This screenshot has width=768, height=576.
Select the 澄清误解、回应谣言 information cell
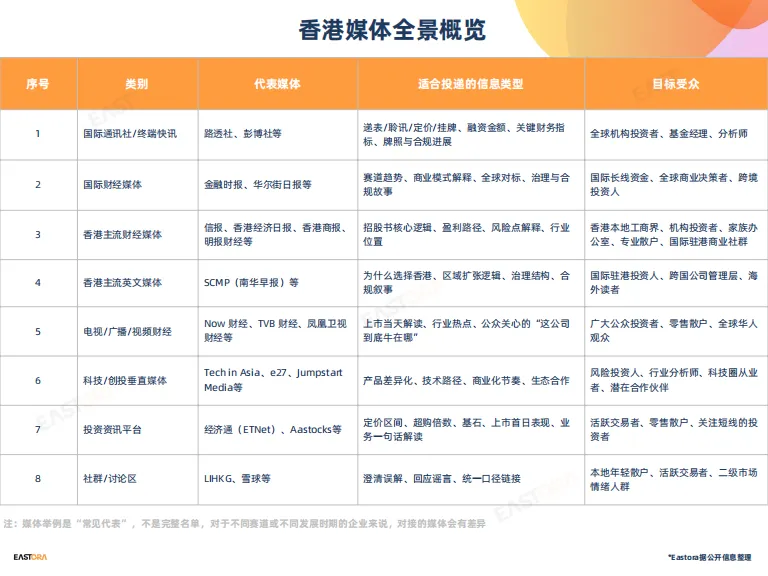pyautogui.click(x=441, y=478)
